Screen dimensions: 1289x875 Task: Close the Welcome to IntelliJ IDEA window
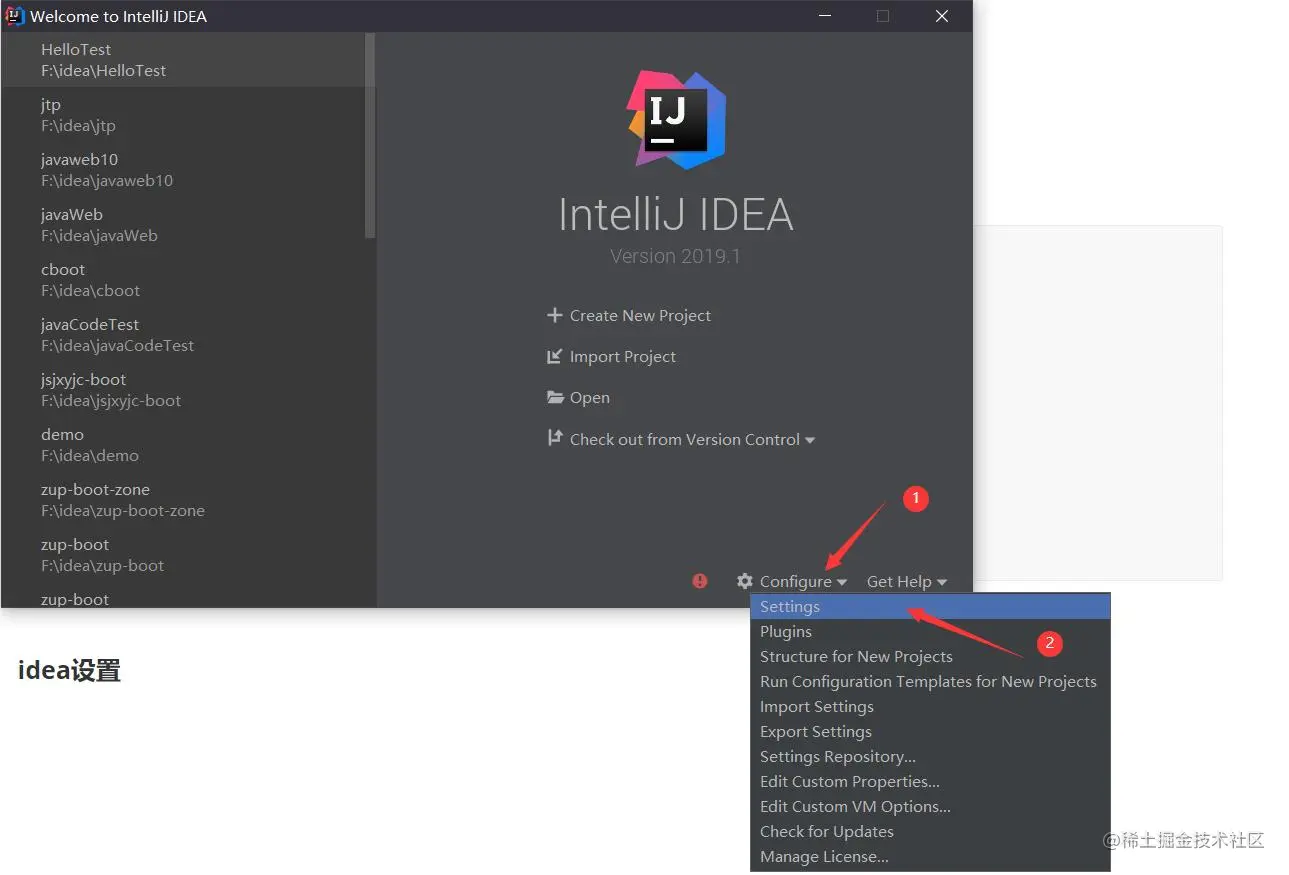coord(942,16)
